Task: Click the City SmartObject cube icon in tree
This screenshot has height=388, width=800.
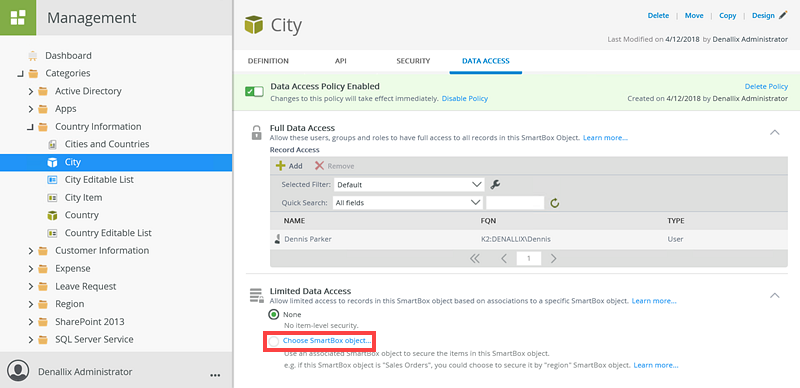Action: point(52,162)
